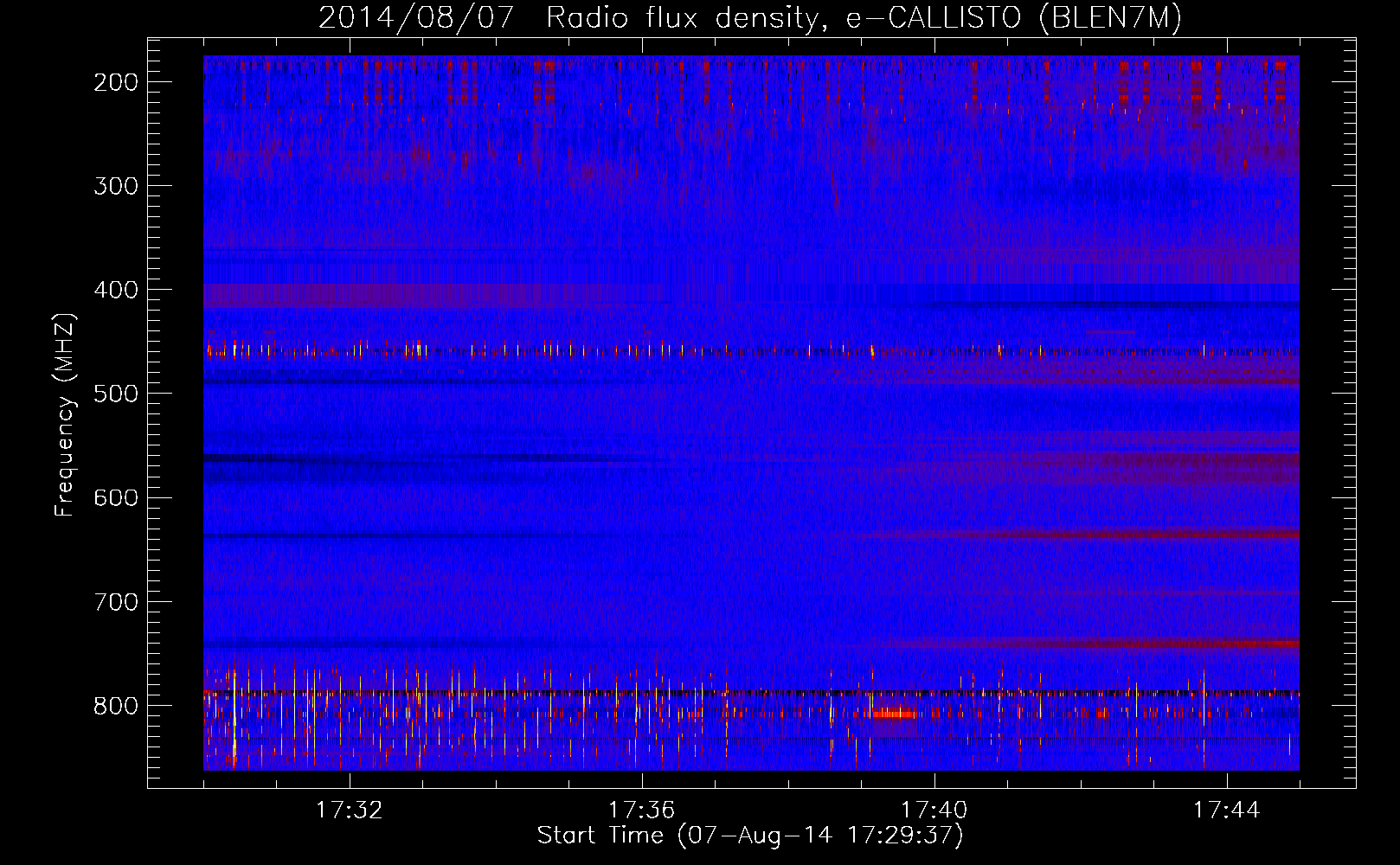Image resolution: width=1400 pixels, height=865 pixels.
Task: Click the 'Start Time (07-Aug-14 17:29:37)' label
Action: pyautogui.click(x=750, y=836)
